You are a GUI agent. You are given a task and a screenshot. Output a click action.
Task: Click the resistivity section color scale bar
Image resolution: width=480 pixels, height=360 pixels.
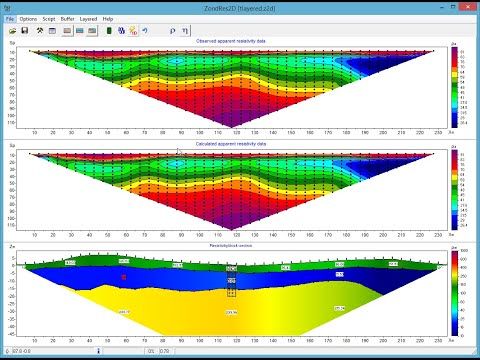click(x=455, y=293)
